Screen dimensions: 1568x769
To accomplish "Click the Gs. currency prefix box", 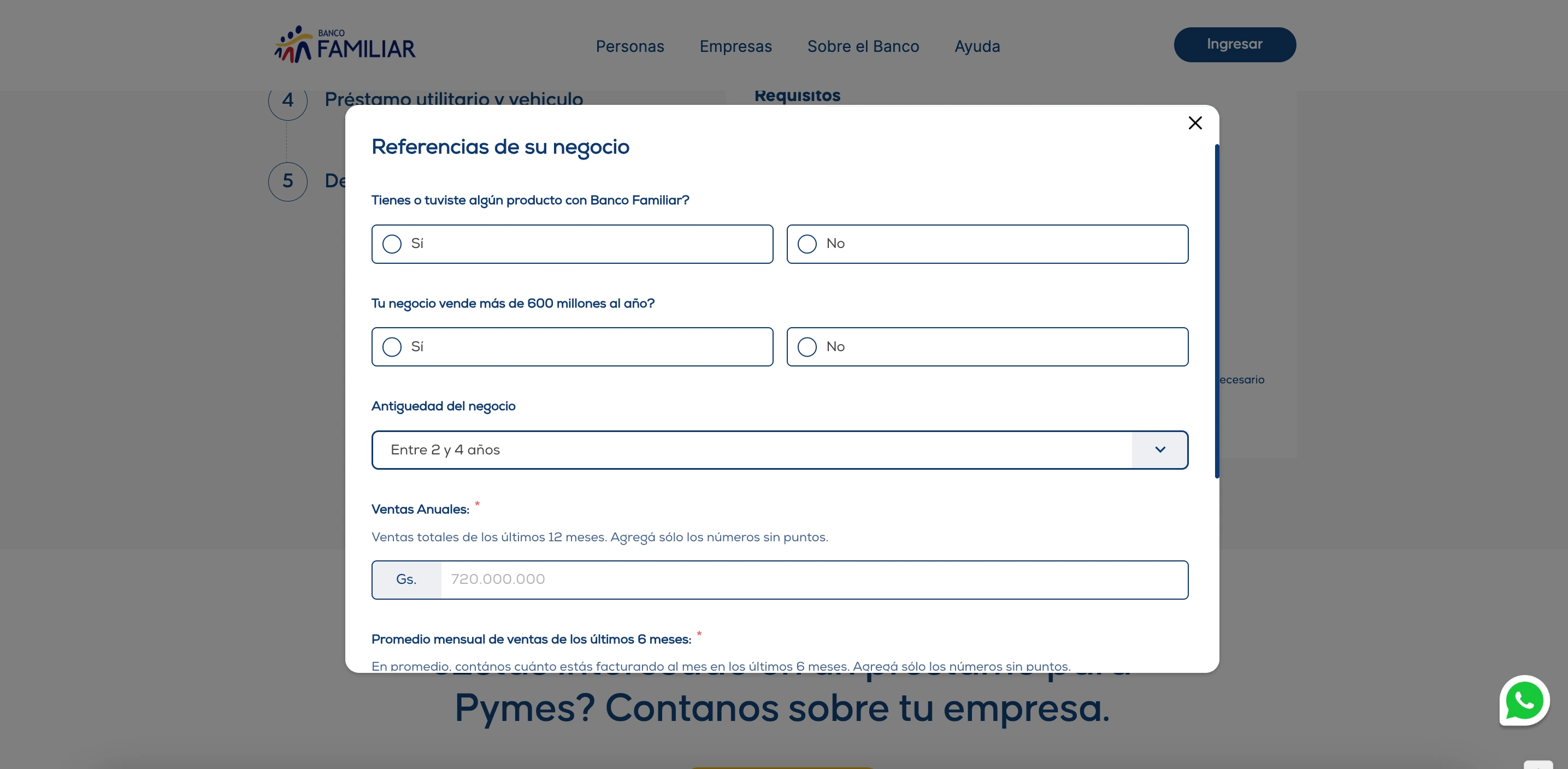I will tap(406, 579).
